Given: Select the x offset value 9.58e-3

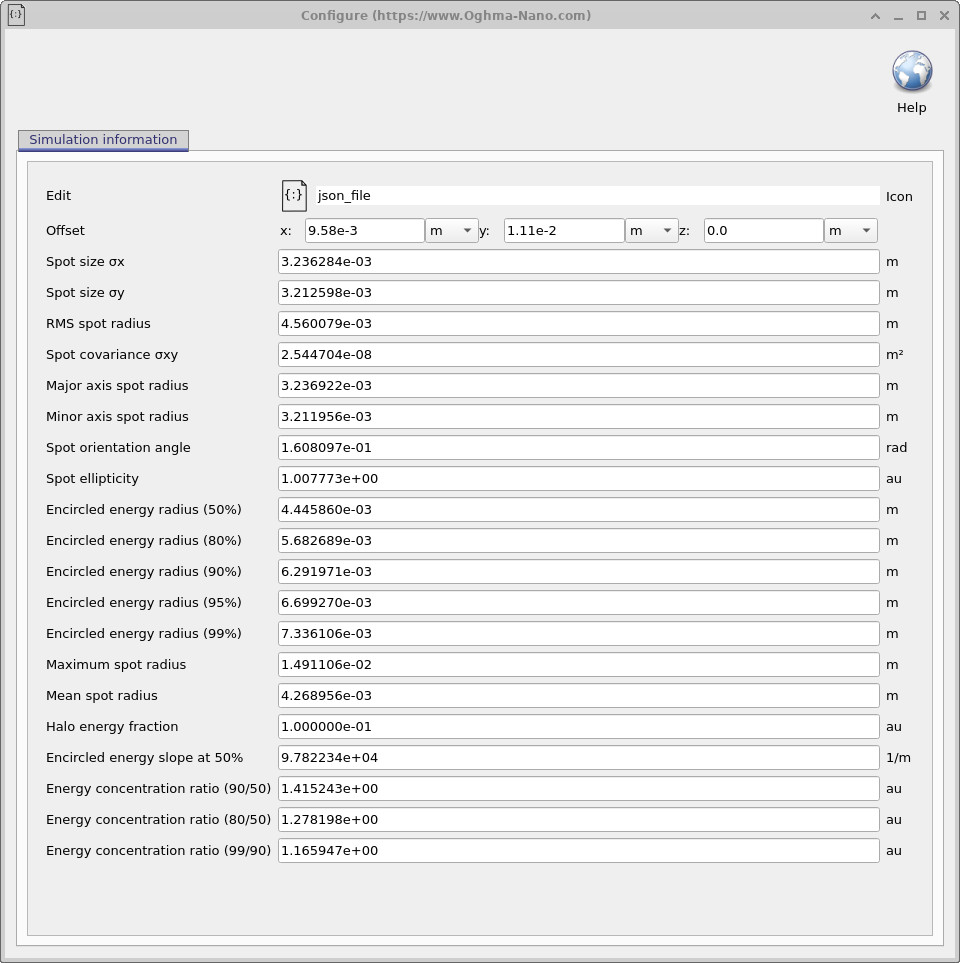Looking at the screenshot, I should pos(364,230).
